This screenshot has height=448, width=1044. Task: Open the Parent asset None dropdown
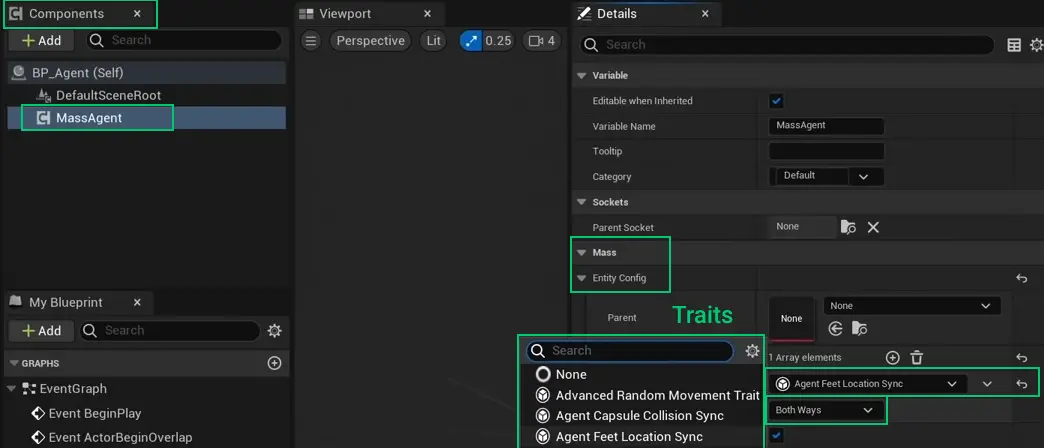(912, 306)
